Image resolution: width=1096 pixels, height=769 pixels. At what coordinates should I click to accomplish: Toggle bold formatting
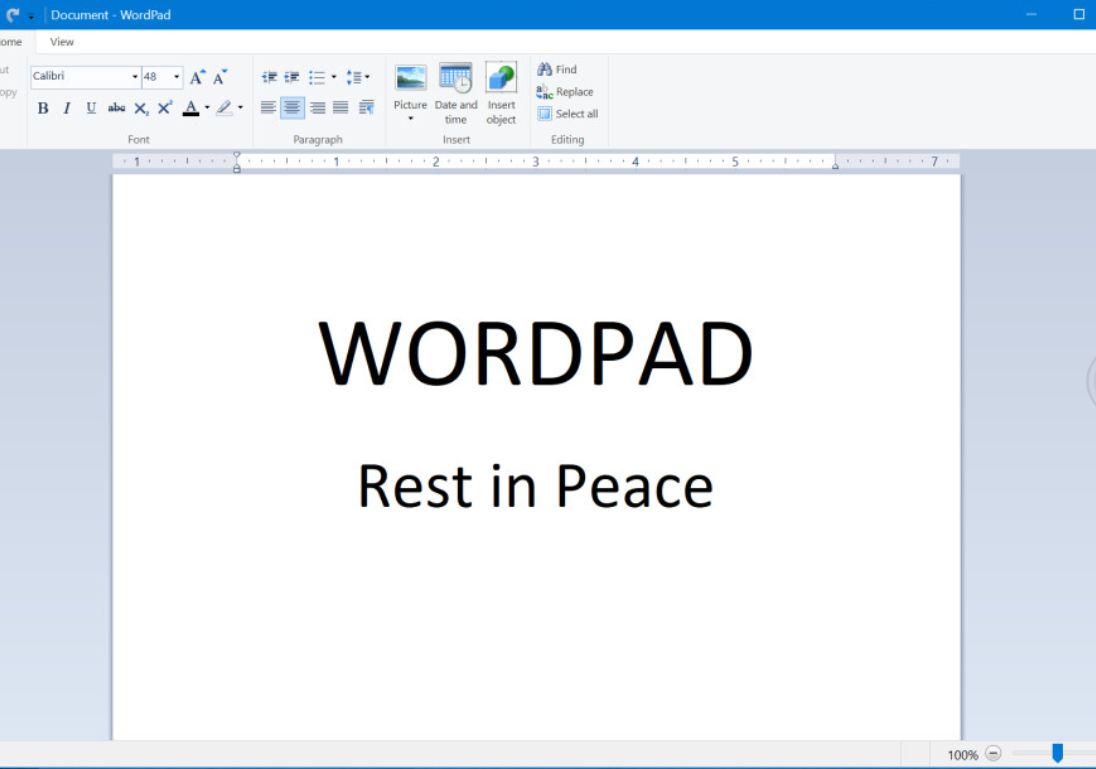(43, 108)
